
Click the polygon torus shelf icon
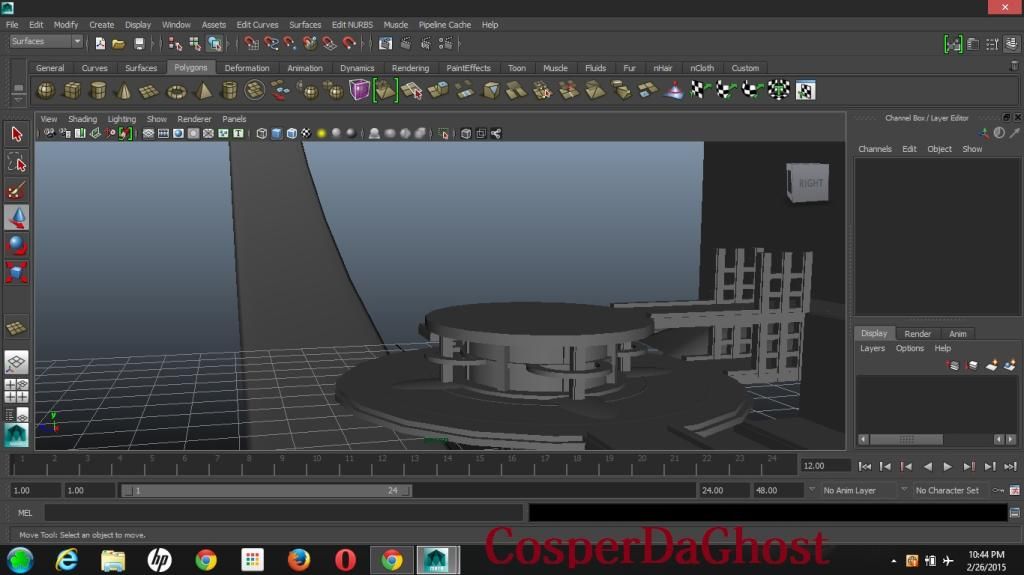(x=176, y=91)
